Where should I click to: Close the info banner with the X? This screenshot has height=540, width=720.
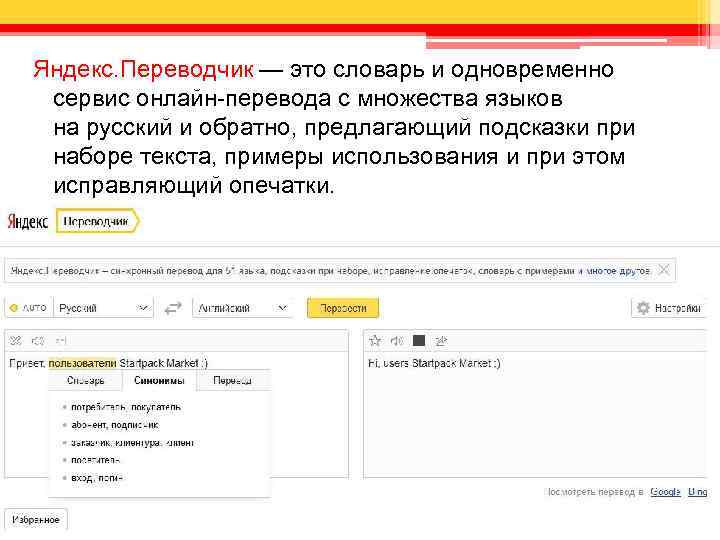click(x=664, y=270)
